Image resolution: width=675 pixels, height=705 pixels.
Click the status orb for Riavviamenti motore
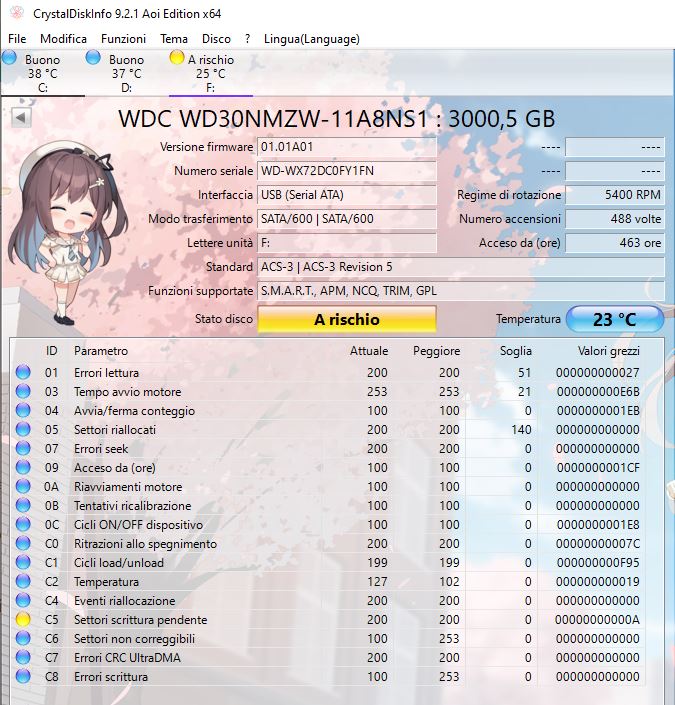(x=23, y=486)
